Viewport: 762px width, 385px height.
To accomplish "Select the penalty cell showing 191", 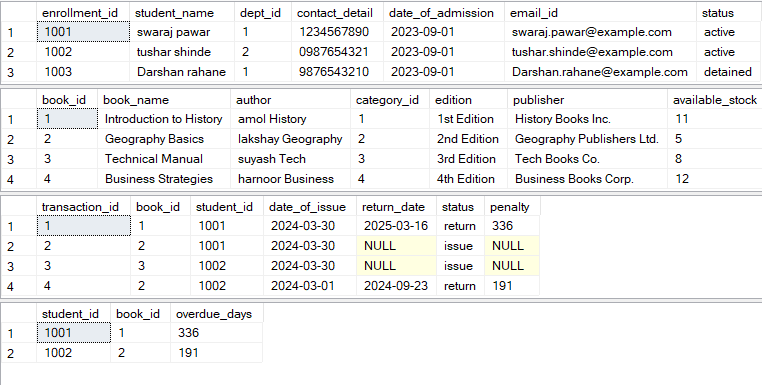I will 512,286.
